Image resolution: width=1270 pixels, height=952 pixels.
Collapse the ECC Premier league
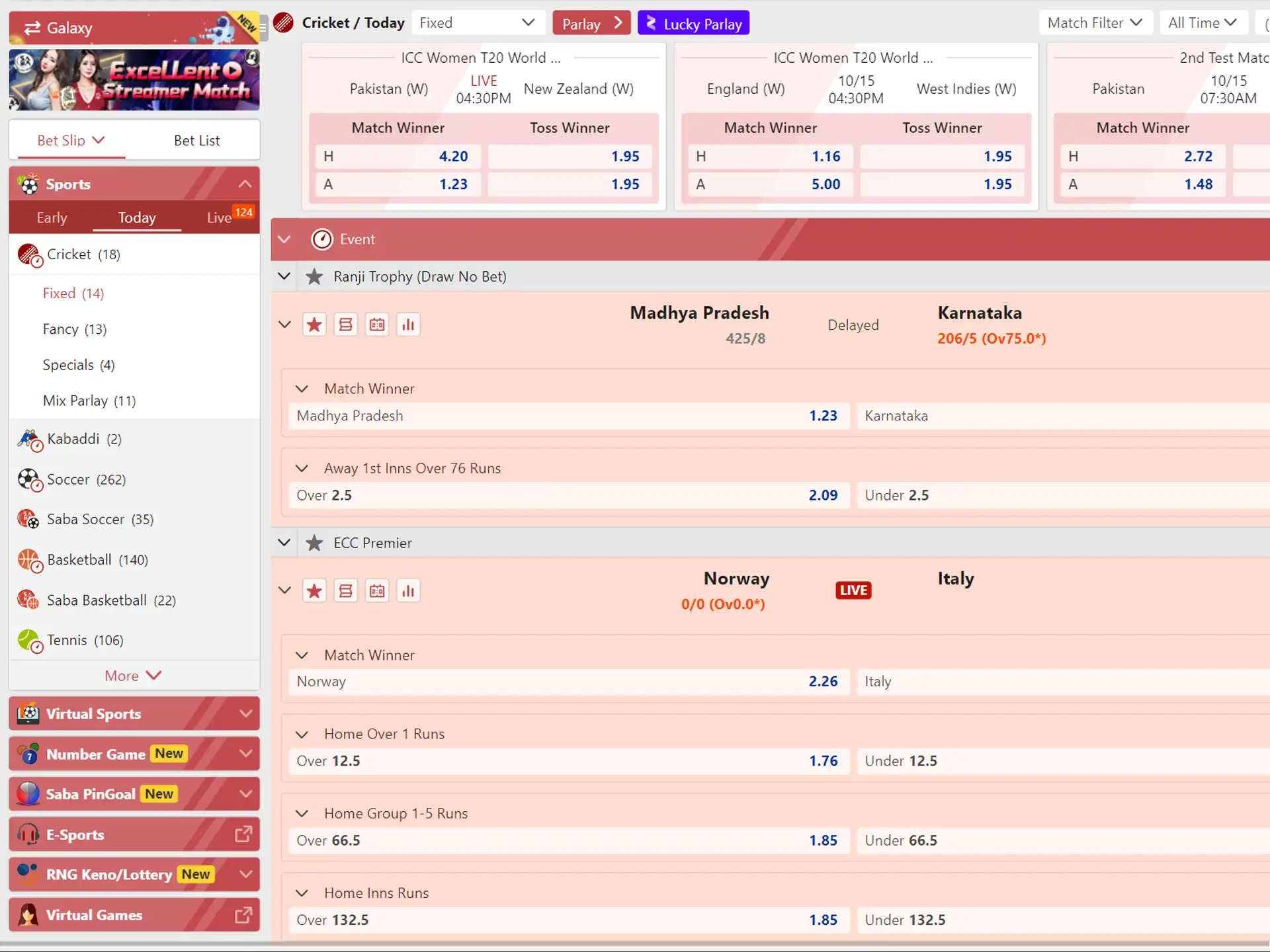tap(284, 543)
